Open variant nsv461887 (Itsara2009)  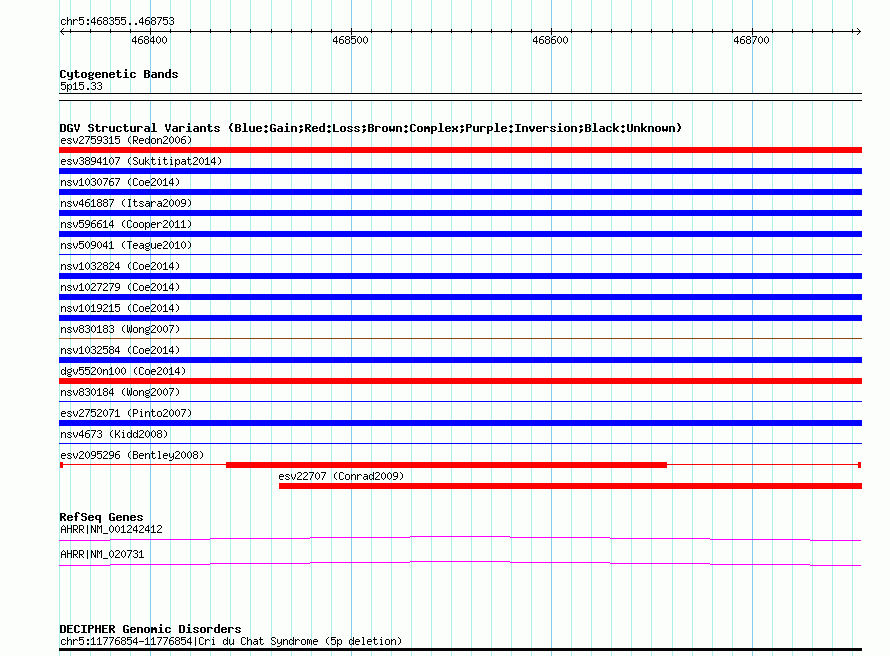pyautogui.click(x=126, y=203)
